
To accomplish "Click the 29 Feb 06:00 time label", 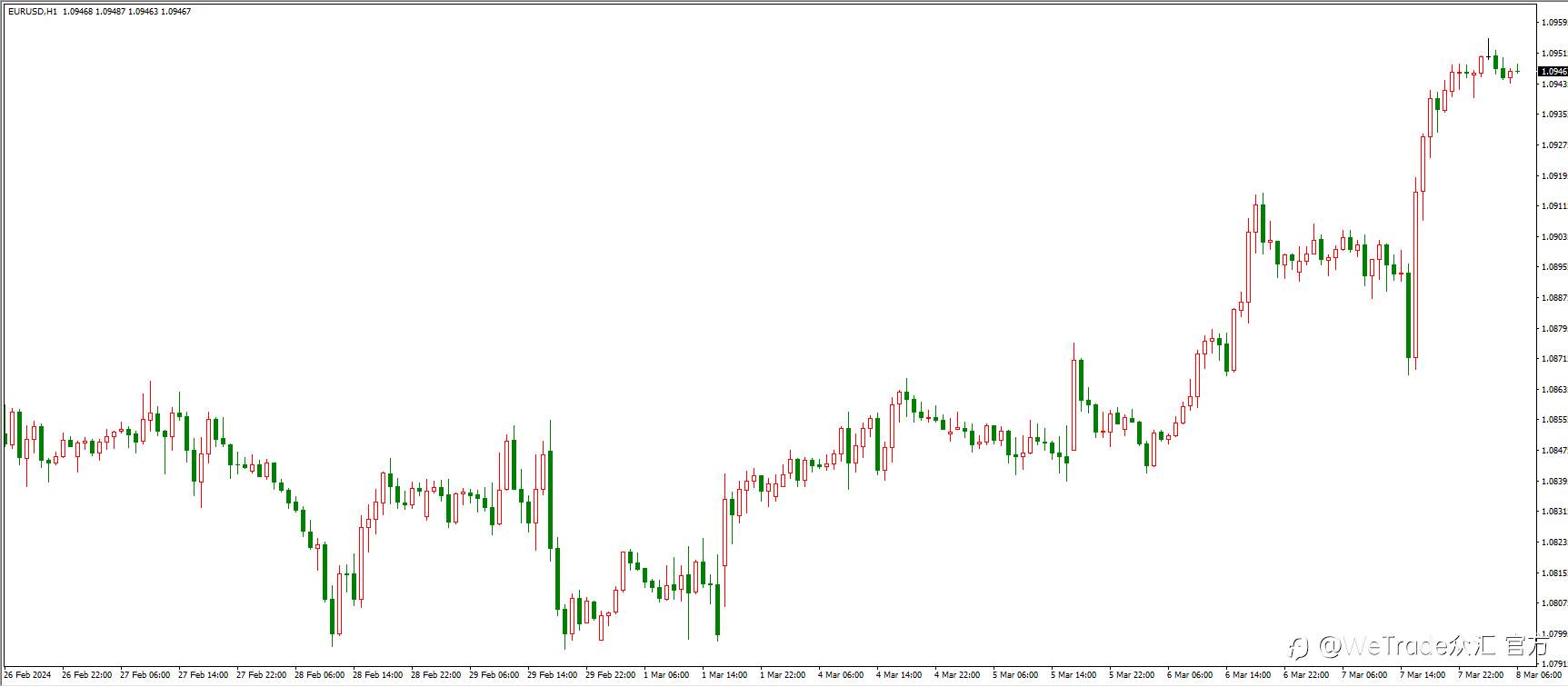I will [494, 675].
